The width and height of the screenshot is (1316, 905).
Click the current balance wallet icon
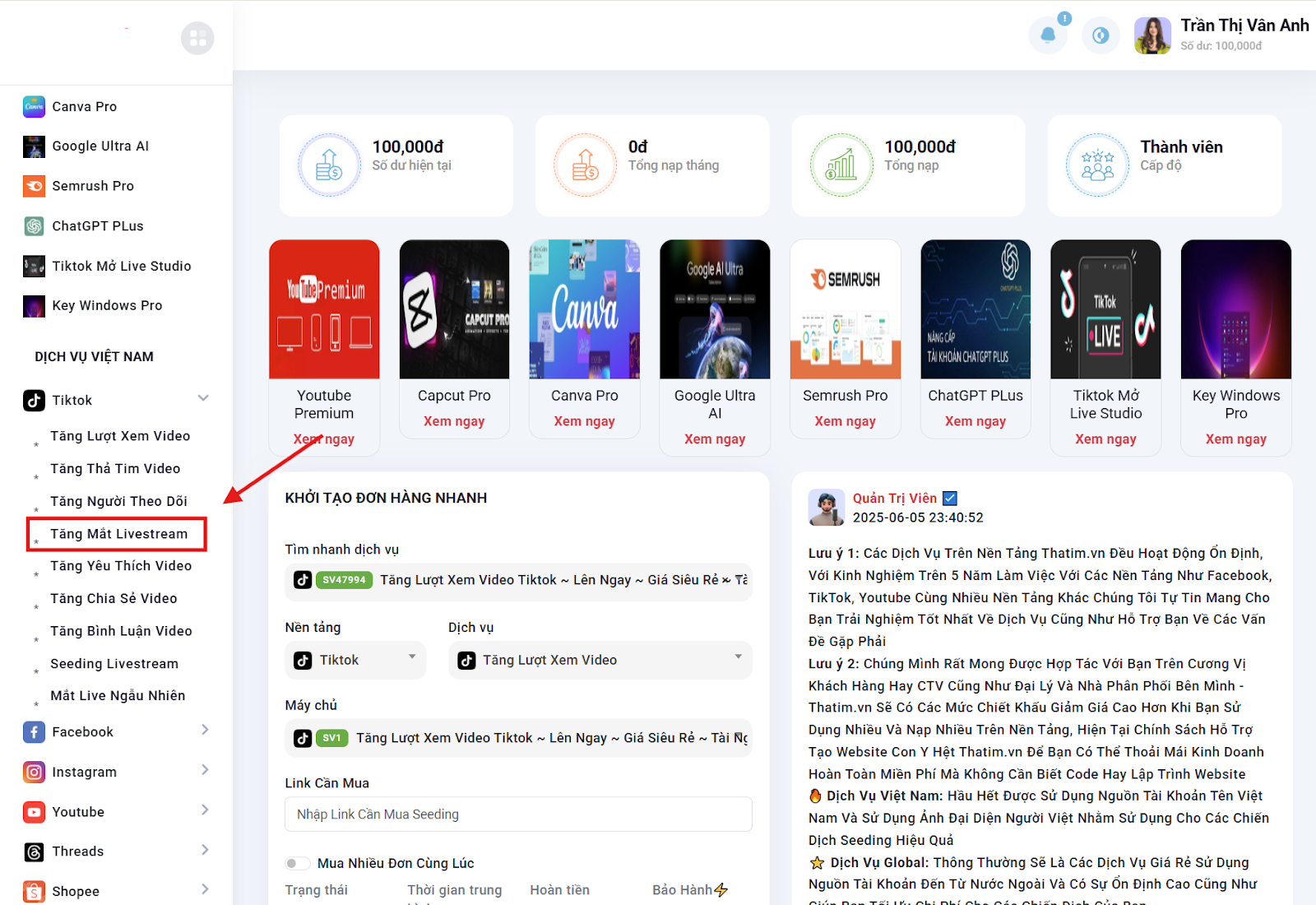click(x=329, y=165)
